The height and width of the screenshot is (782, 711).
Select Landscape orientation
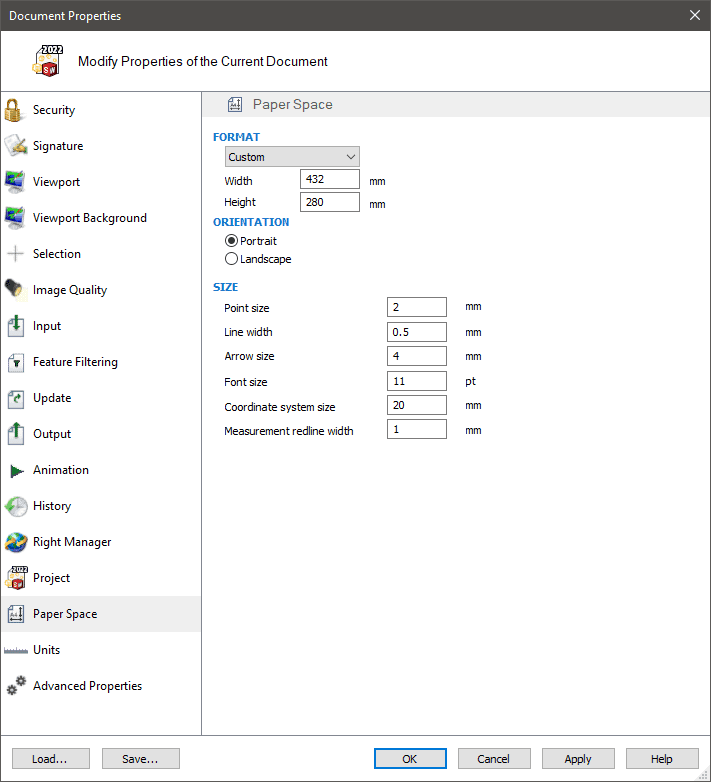pyautogui.click(x=258, y=259)
